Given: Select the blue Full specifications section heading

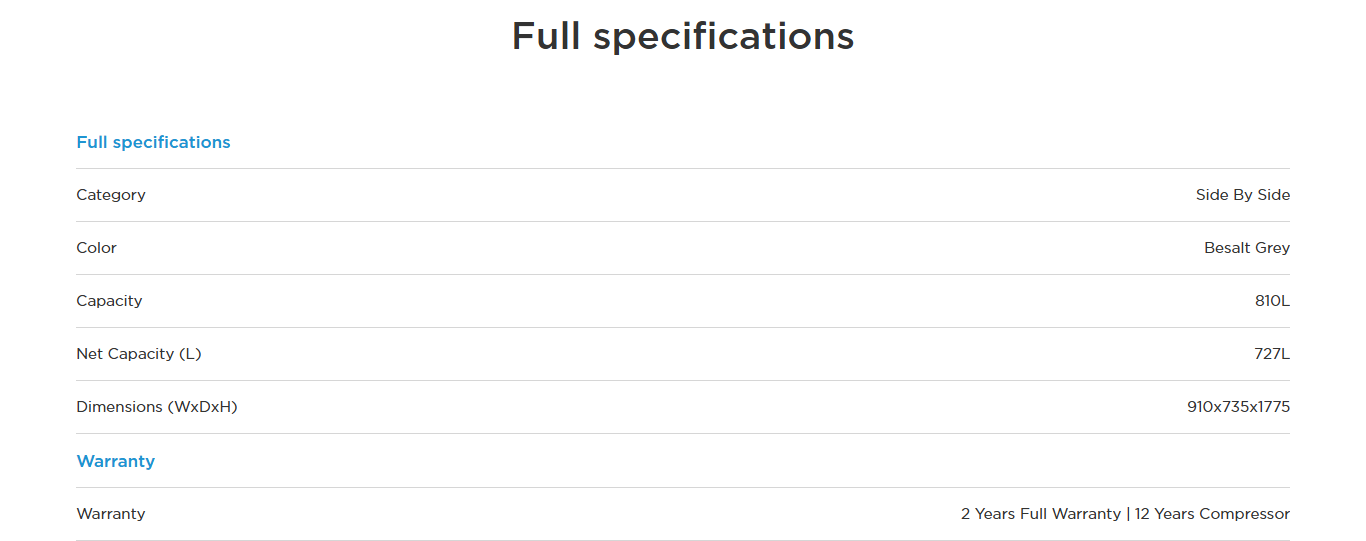Looking at the screenshot, I should click(x=153, y=142).
